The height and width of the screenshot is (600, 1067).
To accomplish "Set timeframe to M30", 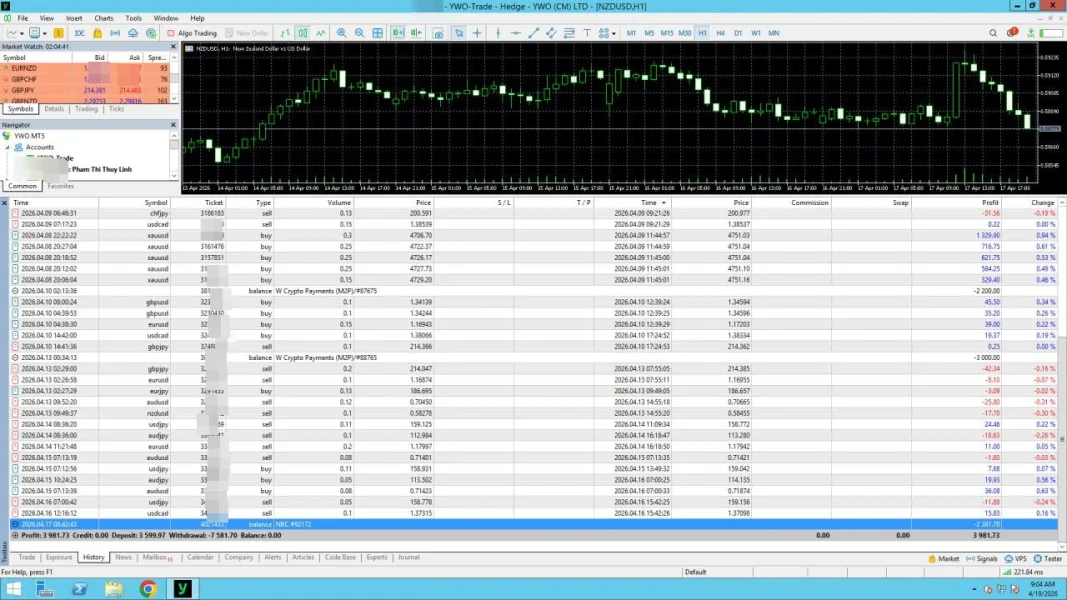I will (685, 33).
